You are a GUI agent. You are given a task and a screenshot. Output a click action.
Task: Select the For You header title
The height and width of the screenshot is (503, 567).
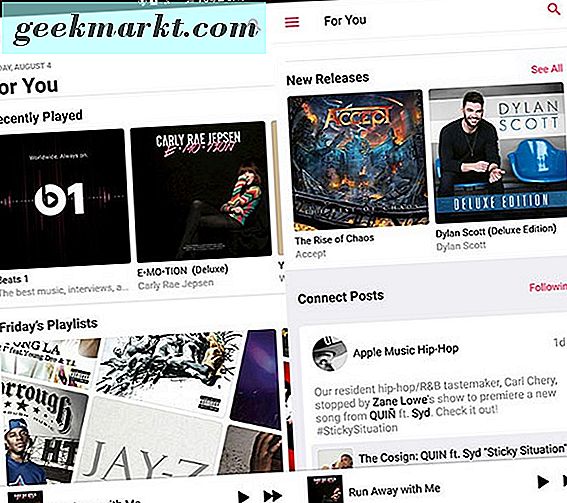click(x=345, y=21)
